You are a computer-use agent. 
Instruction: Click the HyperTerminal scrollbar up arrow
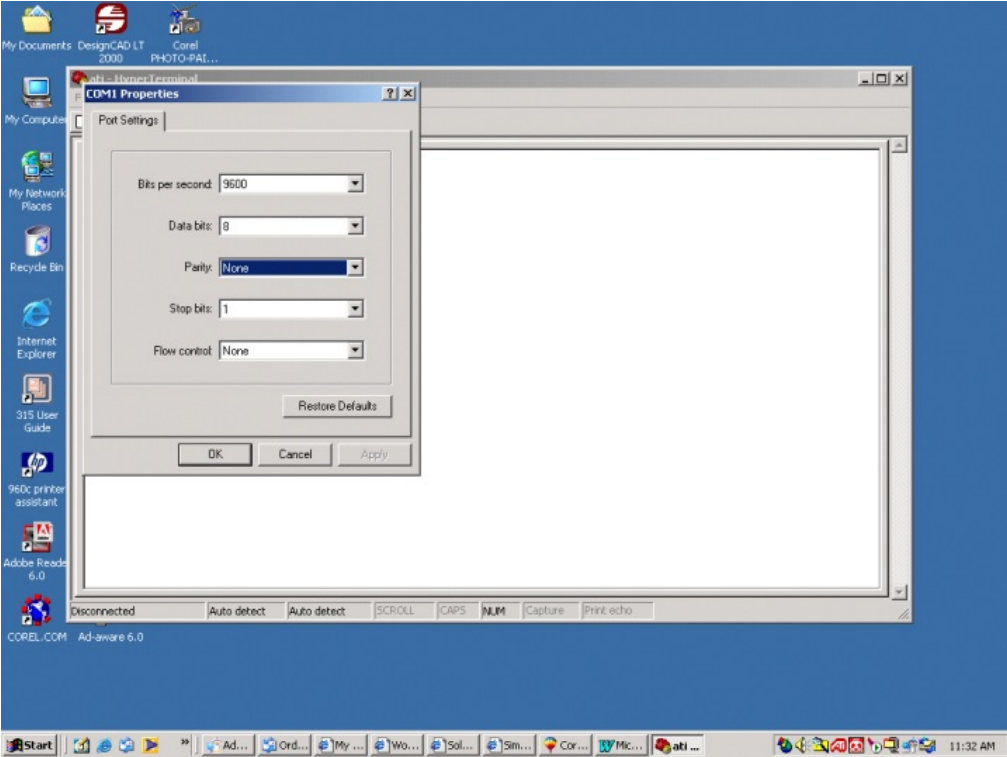click(x=899, y=146)
